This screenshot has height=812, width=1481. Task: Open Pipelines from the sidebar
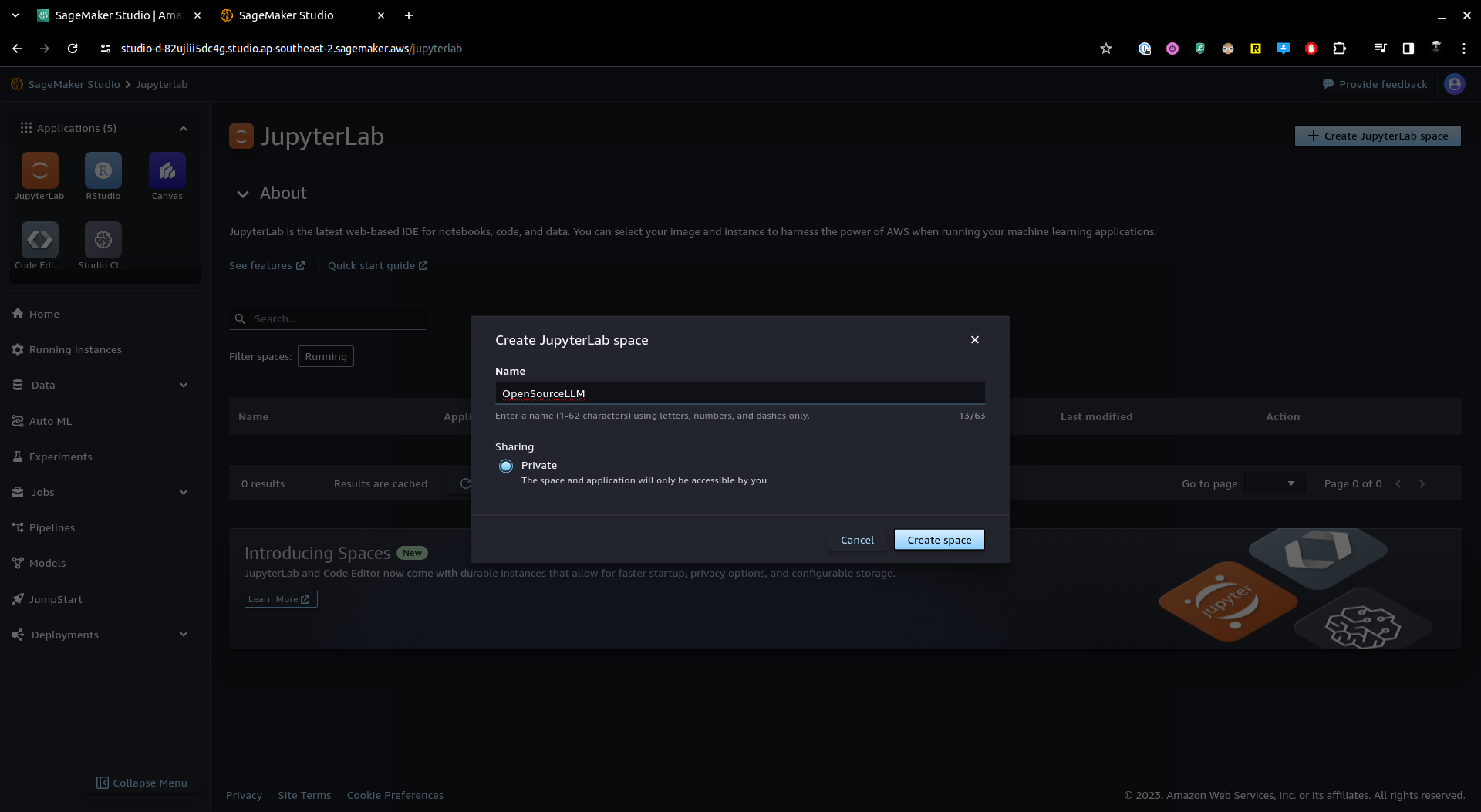click(52, 527)
